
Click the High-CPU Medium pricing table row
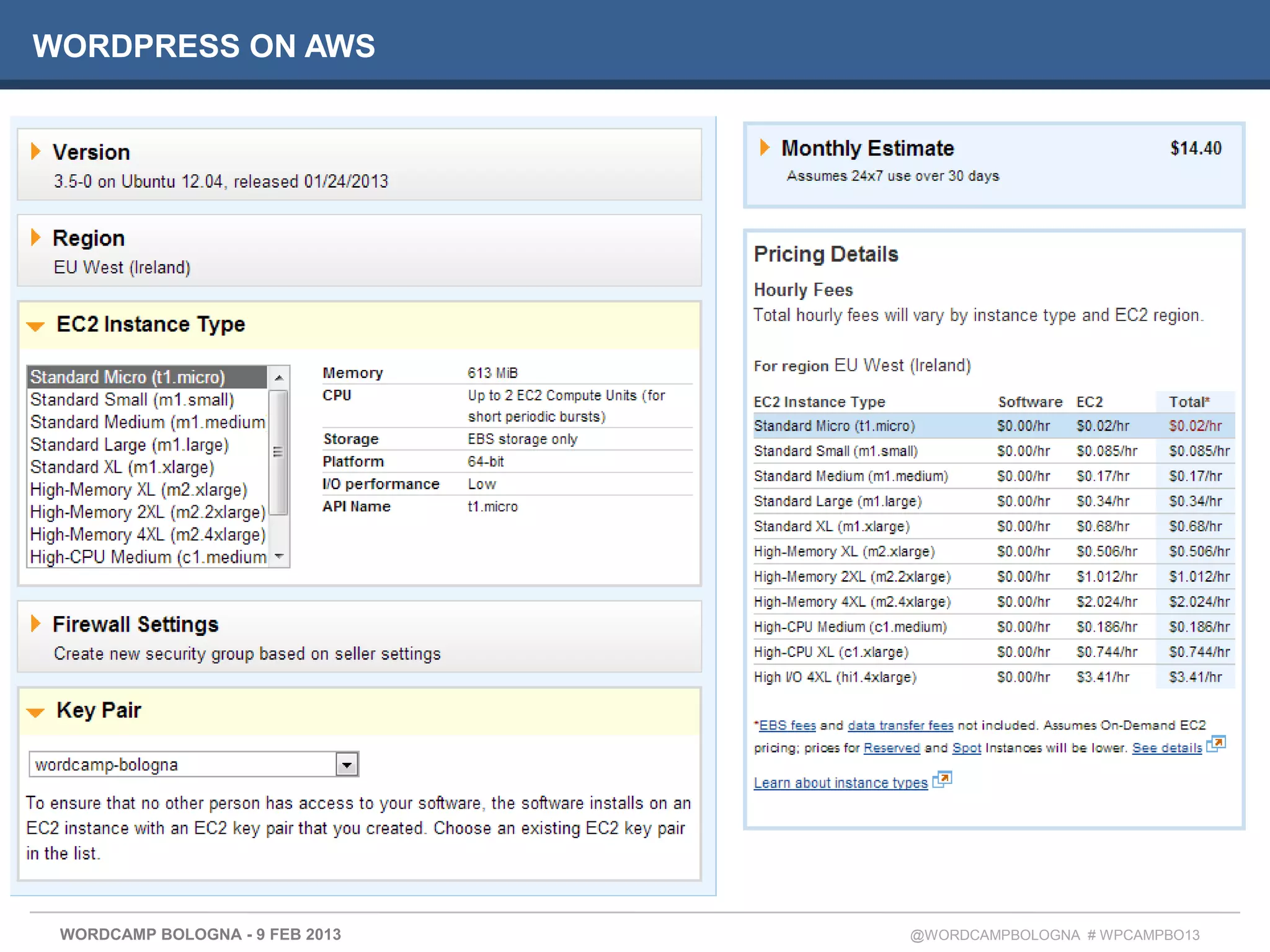pos(994,627)
